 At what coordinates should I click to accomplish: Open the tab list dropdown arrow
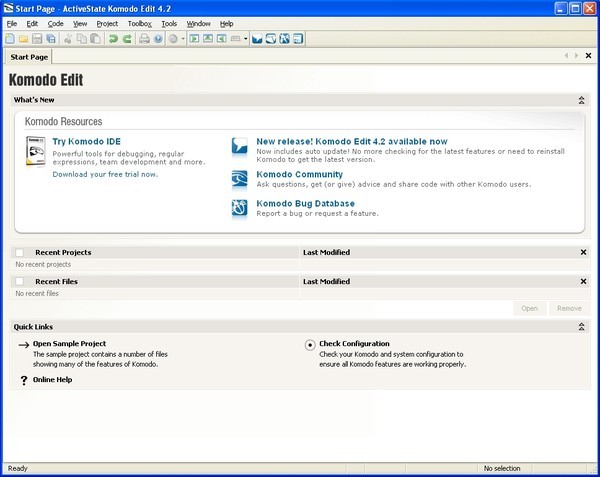[x=576, y=56]
